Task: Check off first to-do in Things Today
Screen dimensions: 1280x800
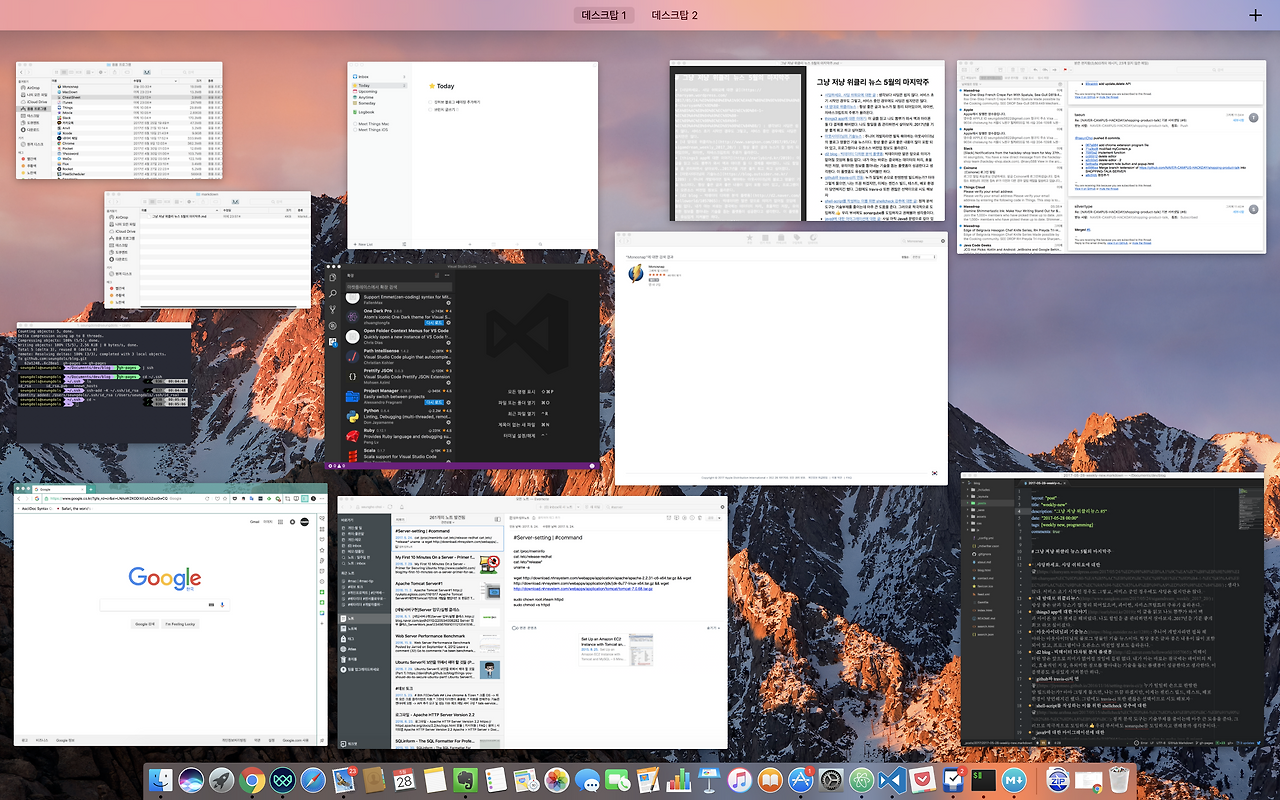Action: (431, 102)
